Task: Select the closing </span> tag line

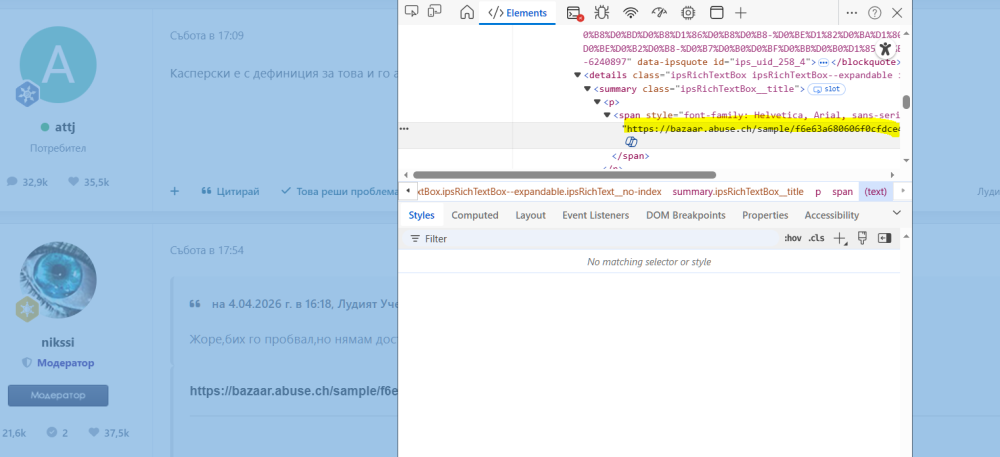Action: coord(630,156)
